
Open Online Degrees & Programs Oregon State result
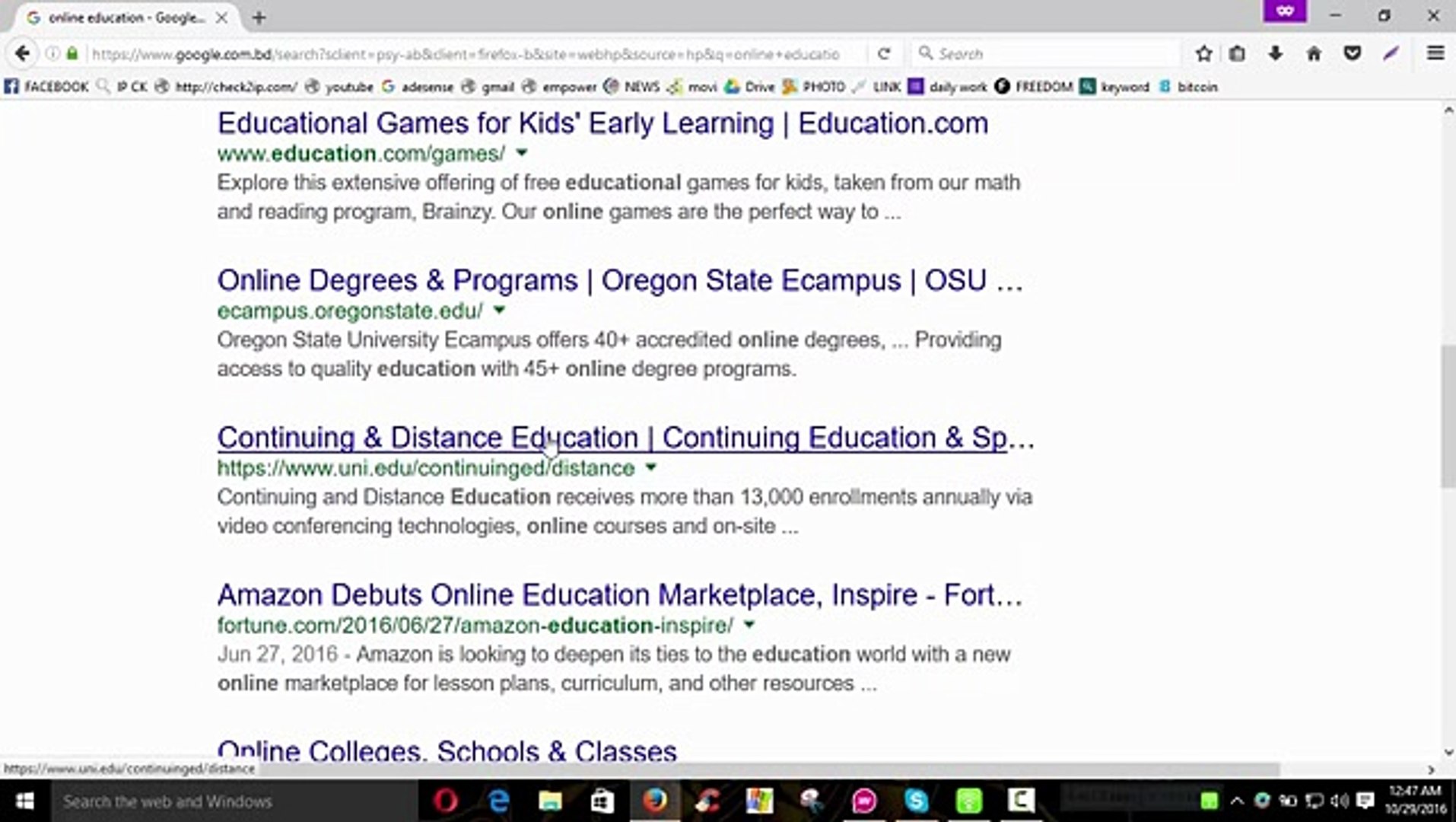[x=620, y=281]
